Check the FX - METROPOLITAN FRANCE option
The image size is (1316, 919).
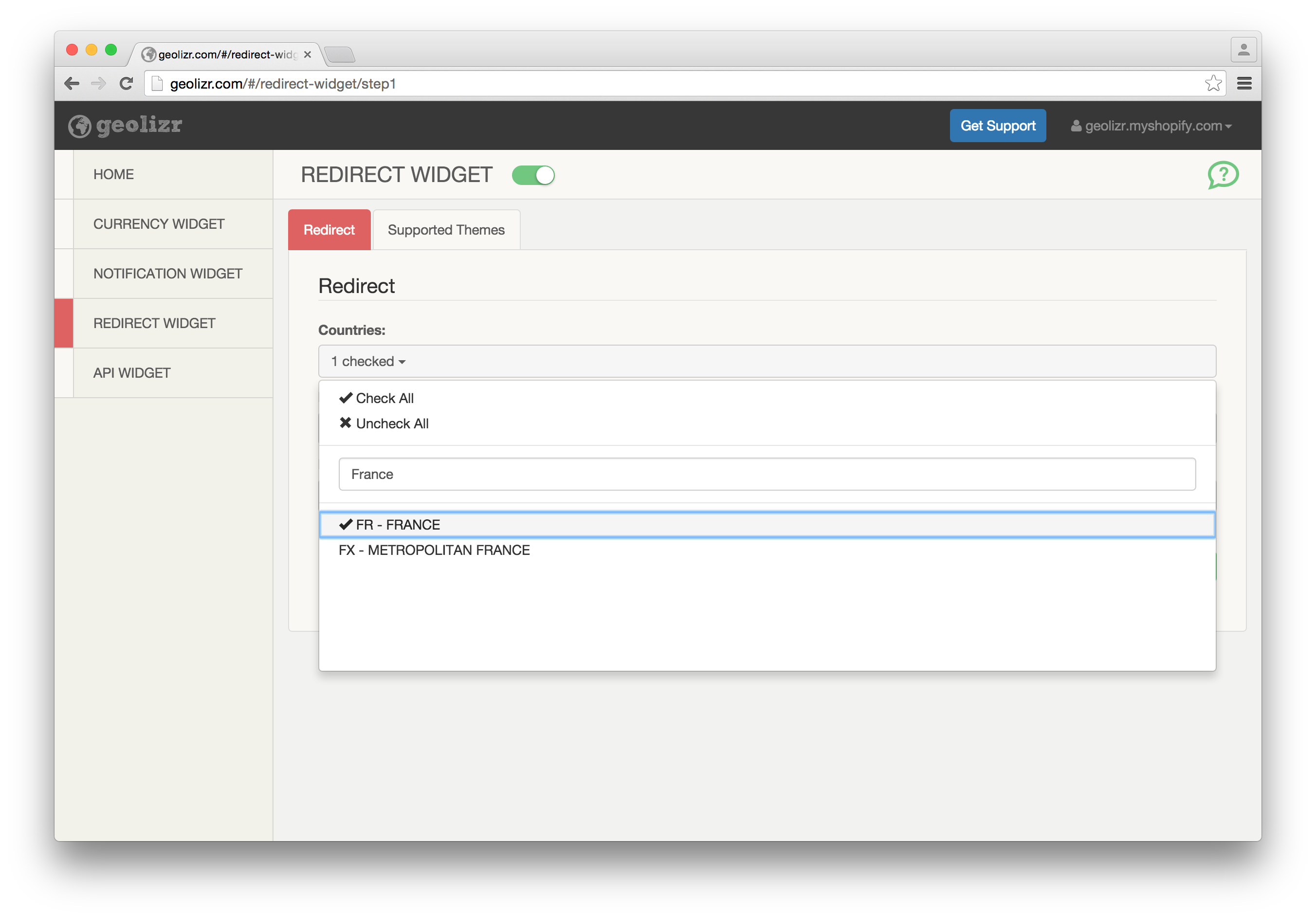[434, 551]
